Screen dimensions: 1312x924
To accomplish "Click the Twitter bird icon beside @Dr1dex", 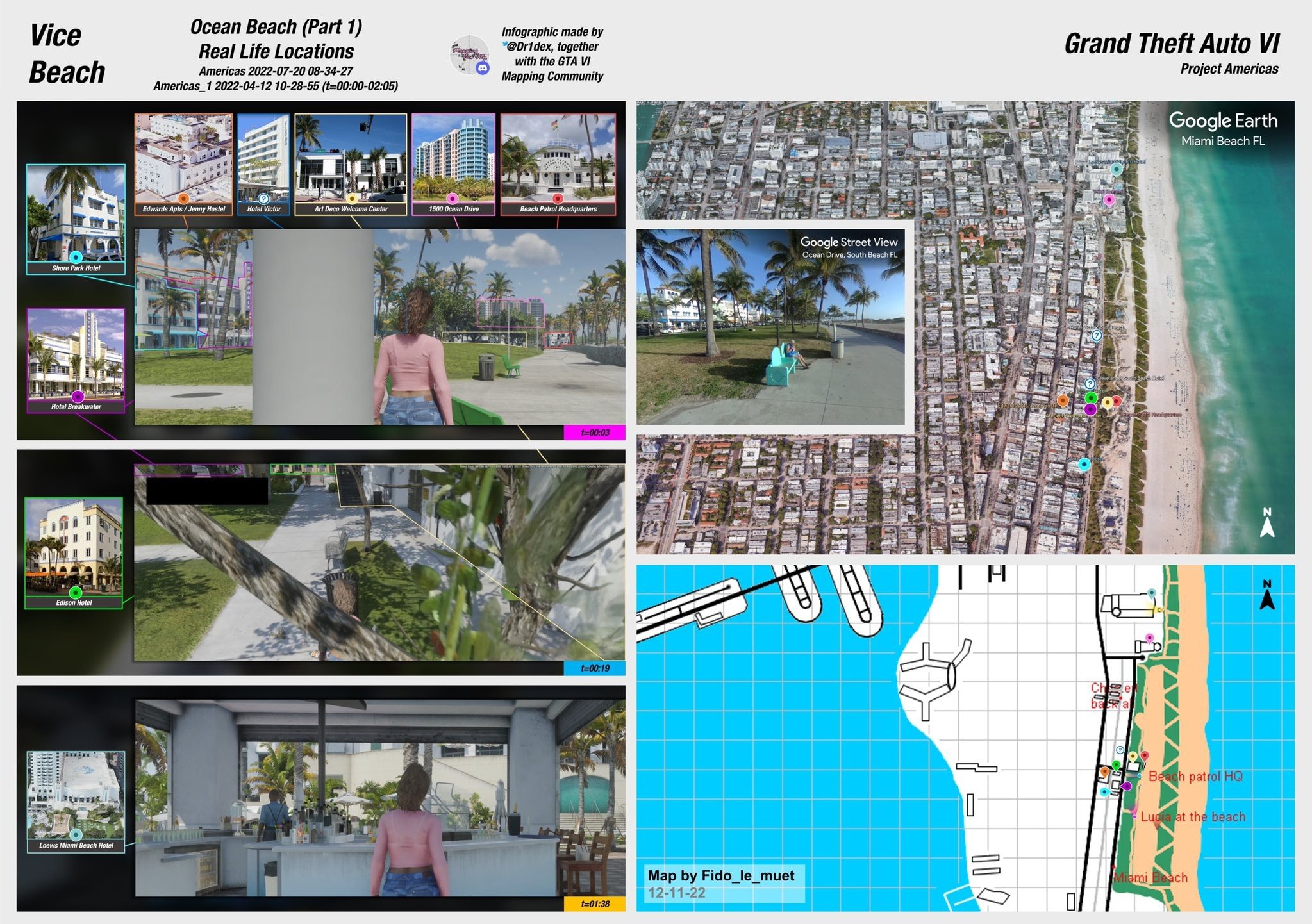I will [x=505, y=44].
